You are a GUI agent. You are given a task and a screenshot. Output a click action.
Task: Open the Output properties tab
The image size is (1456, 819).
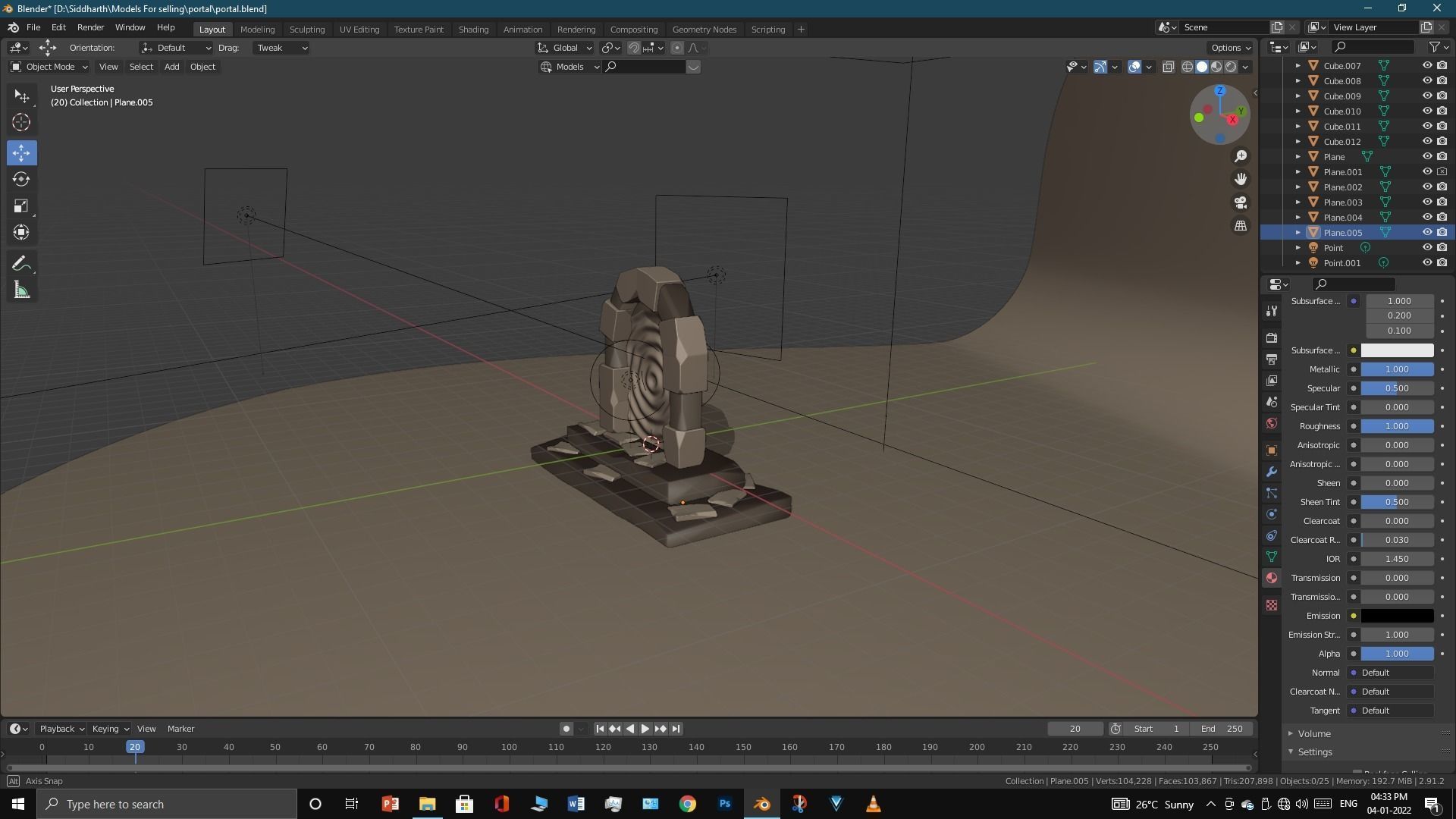pyautogui.click(x=1272, y=359)
